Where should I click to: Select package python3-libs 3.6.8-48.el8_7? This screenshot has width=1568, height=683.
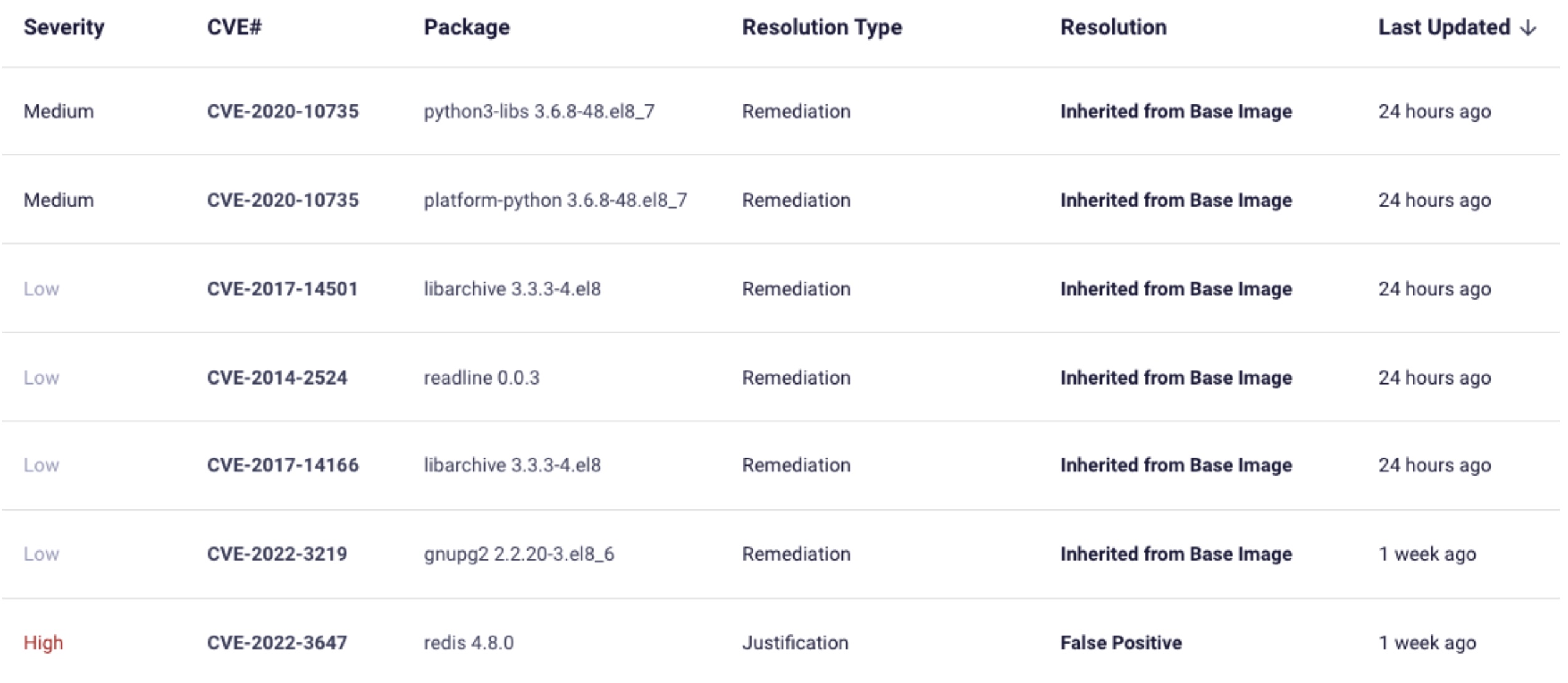[x=539, y=111]
